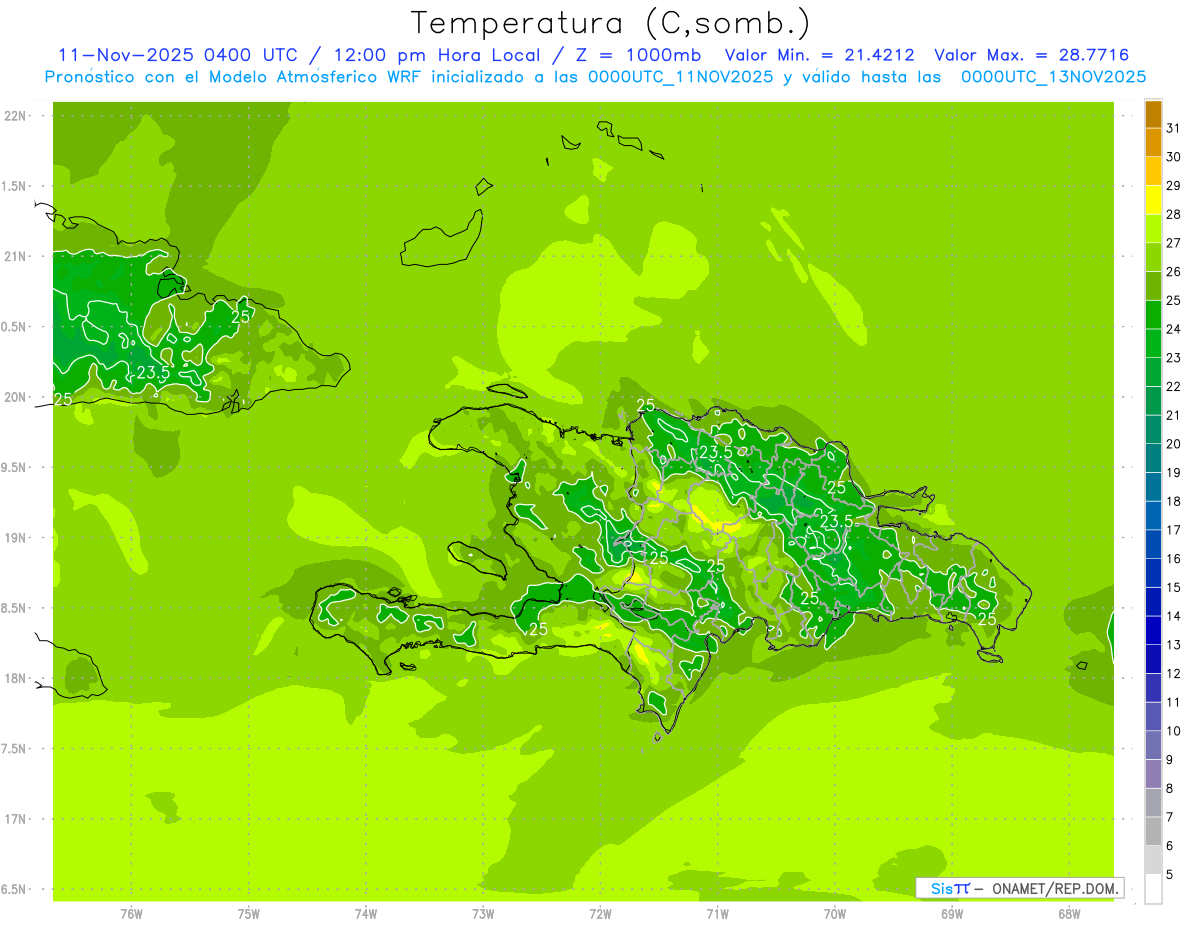This screenshot has height=927, width=1200.
Task: Click the white swatch next to legend value 5
Action: tap(1153, 889)
